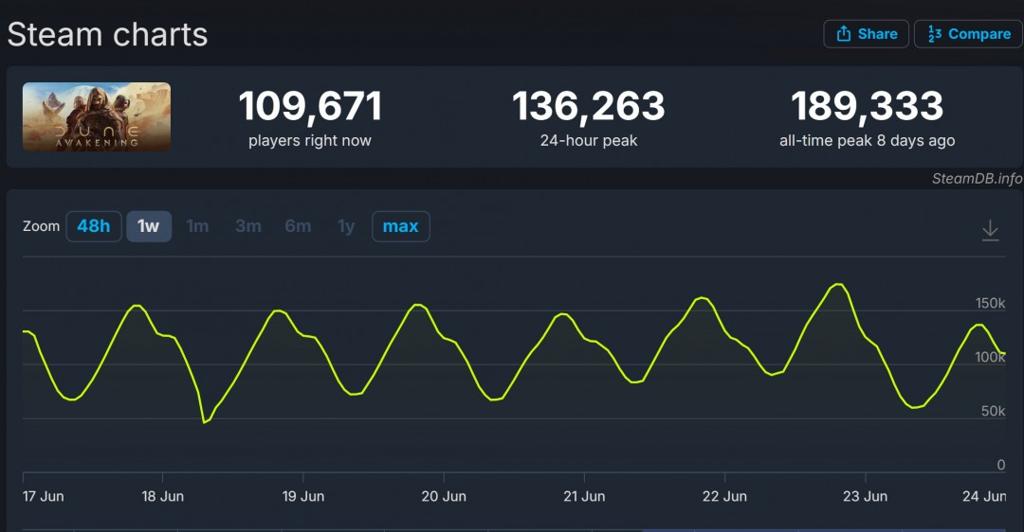
Task: Open the Compare button
Action: pyautogui.click(x=968, y=34)
